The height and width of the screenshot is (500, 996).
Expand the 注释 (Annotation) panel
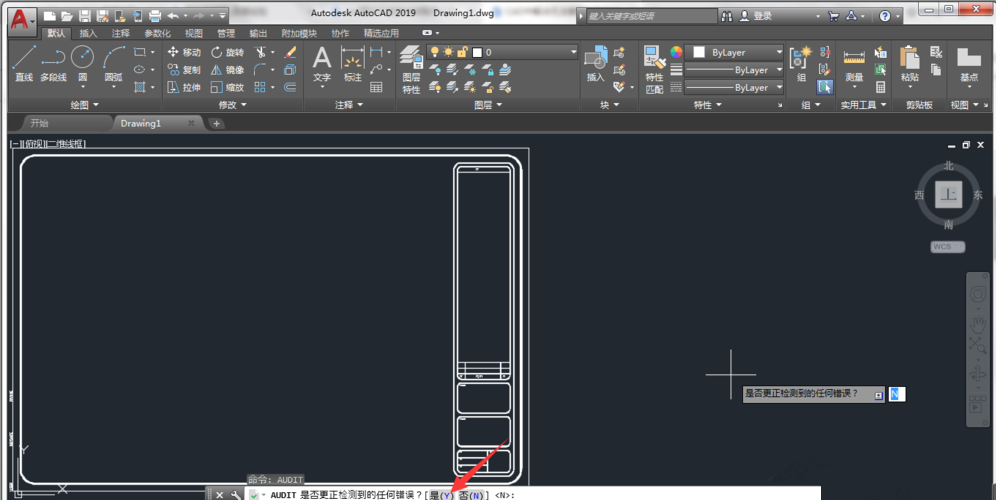point(349,105)
